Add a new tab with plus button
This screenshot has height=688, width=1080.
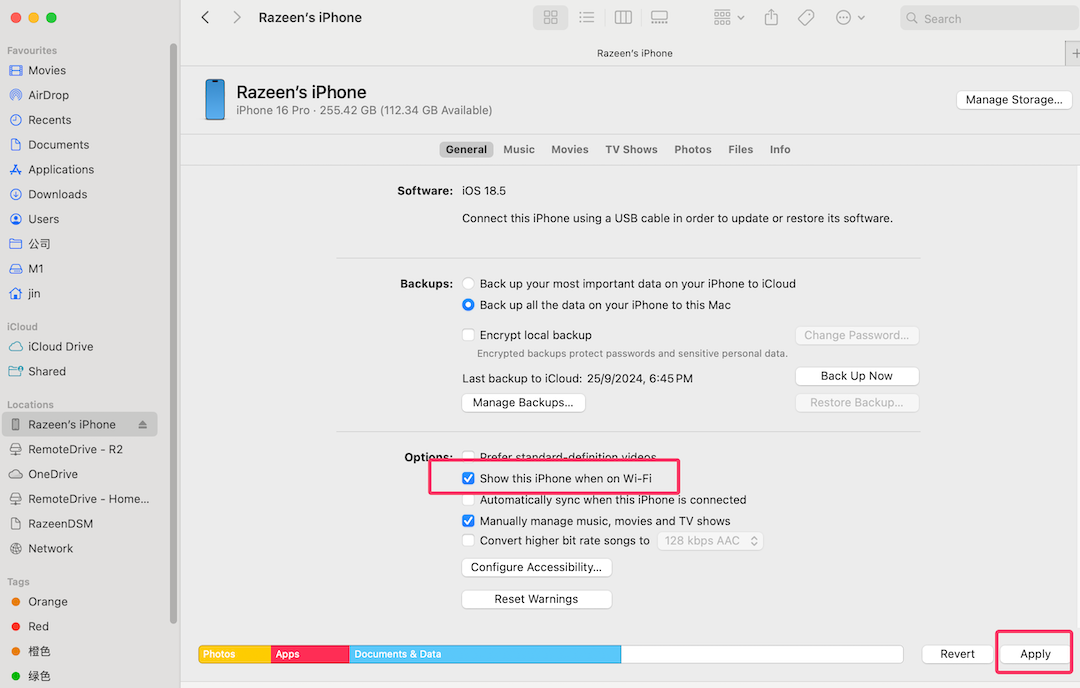pyautogui.click(x=1073, y=53)
